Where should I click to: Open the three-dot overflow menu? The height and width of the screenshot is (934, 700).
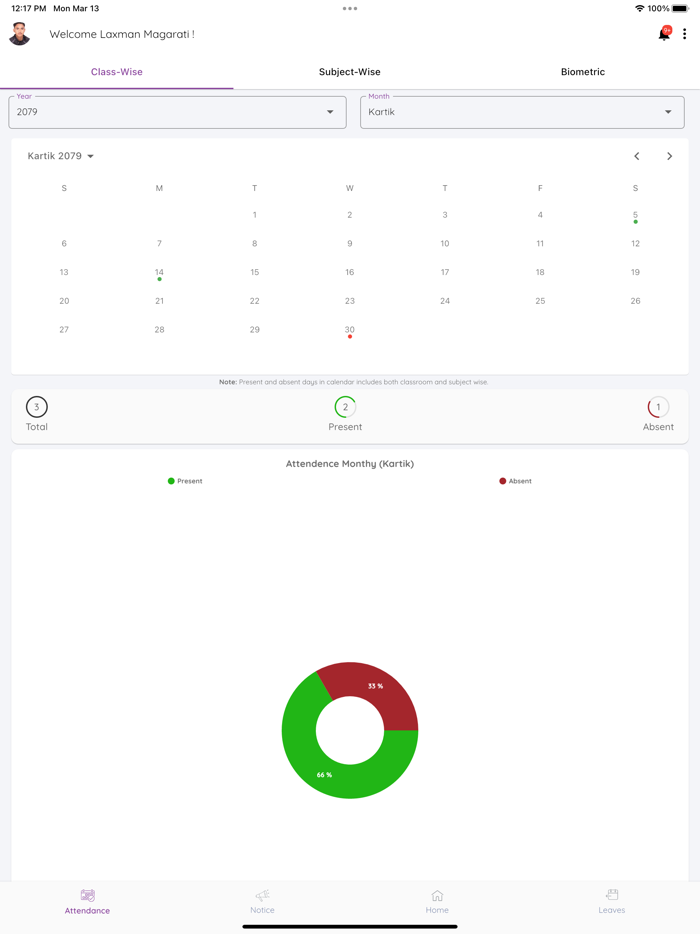pos(685,34)
